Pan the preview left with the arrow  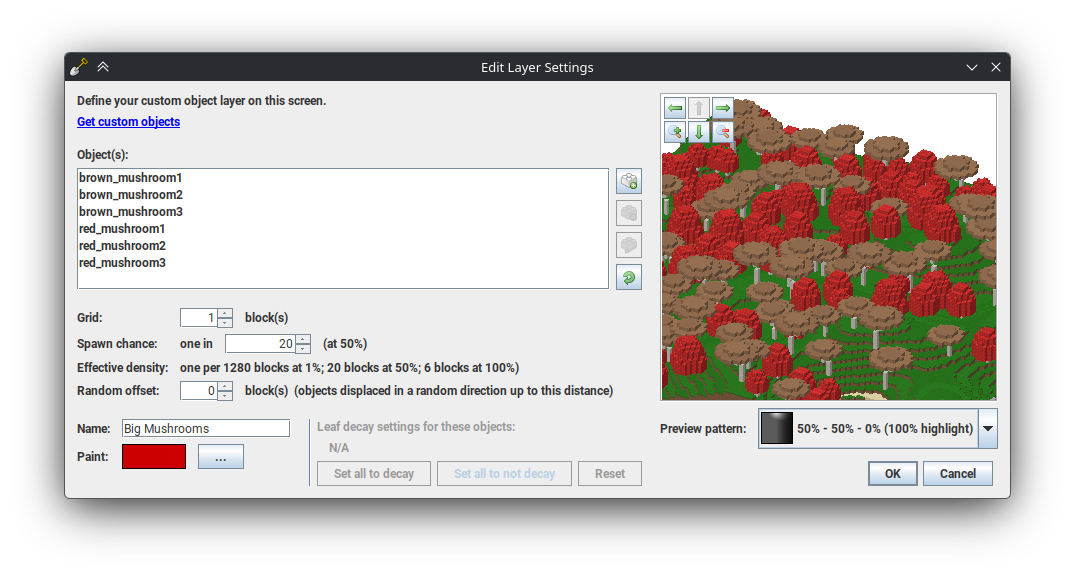675,108
